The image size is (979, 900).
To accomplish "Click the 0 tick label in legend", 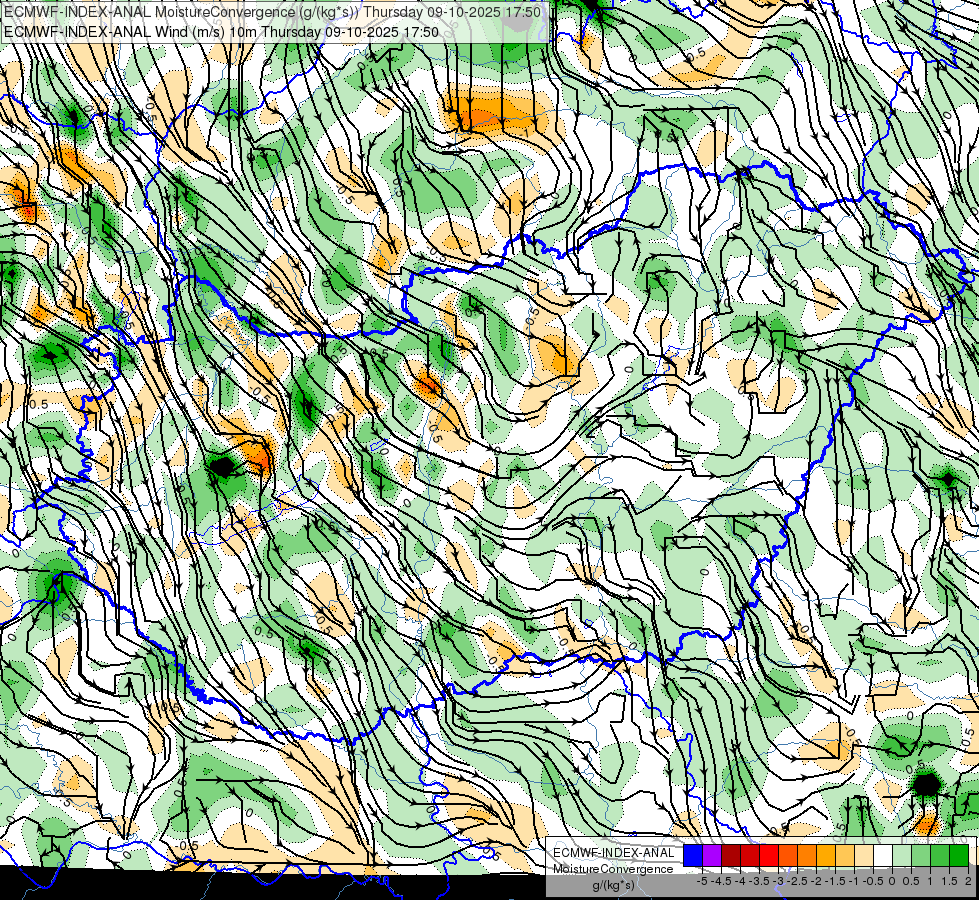I will (892, 881).
